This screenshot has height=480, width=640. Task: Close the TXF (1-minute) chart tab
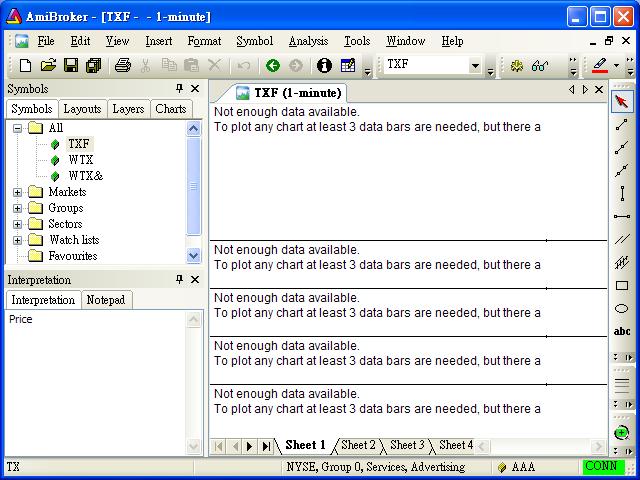pos(599,89)
